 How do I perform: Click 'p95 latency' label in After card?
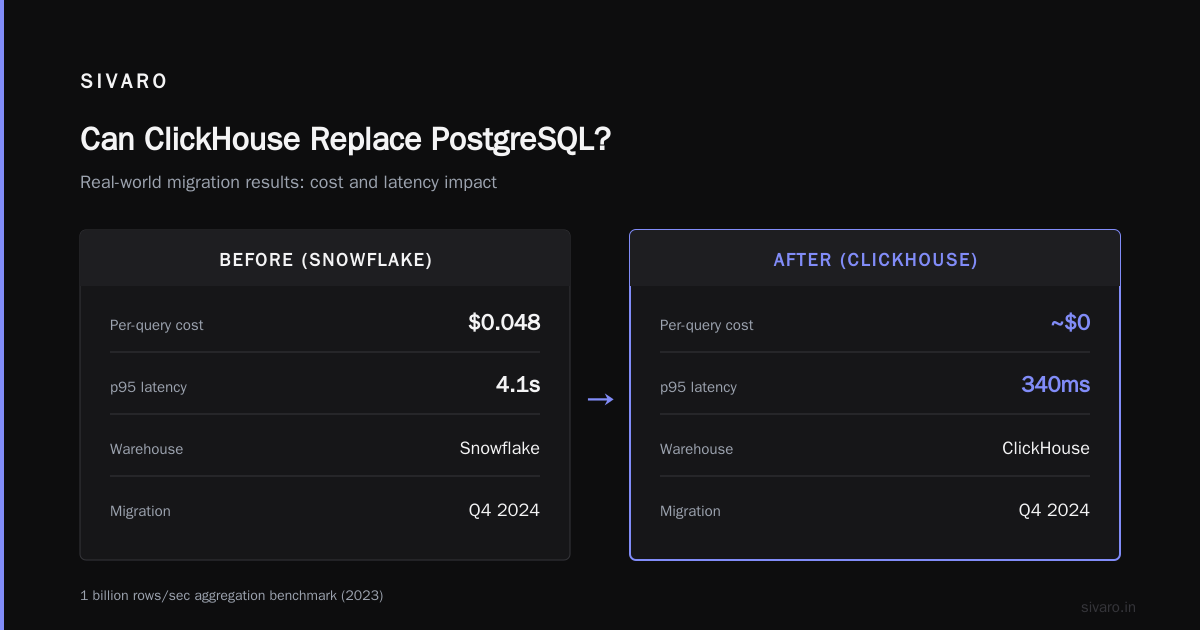pyautogui.click(x=698, y=387)
